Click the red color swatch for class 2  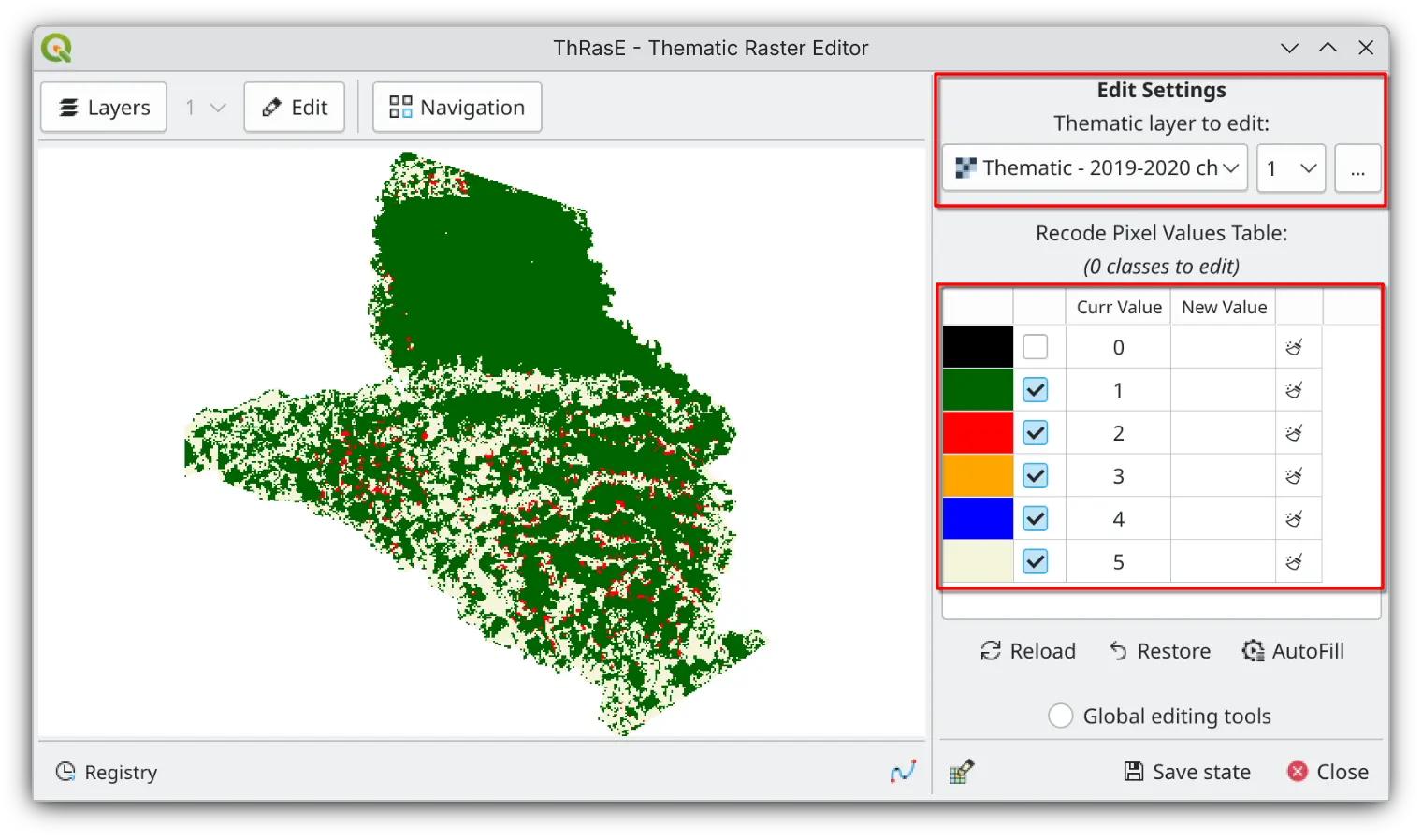[x=978, y=433]
